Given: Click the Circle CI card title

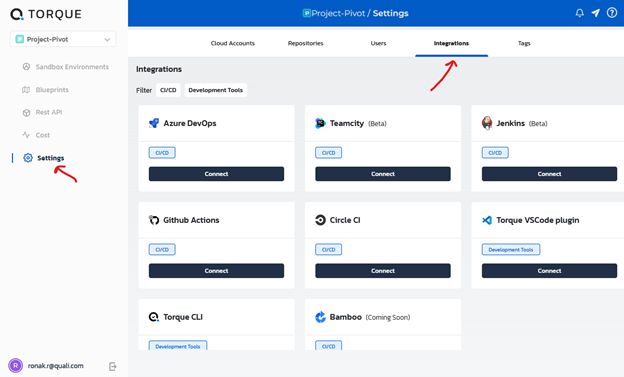Looking at the screenshot, I should pyautogui.click(x=345, y=220).
